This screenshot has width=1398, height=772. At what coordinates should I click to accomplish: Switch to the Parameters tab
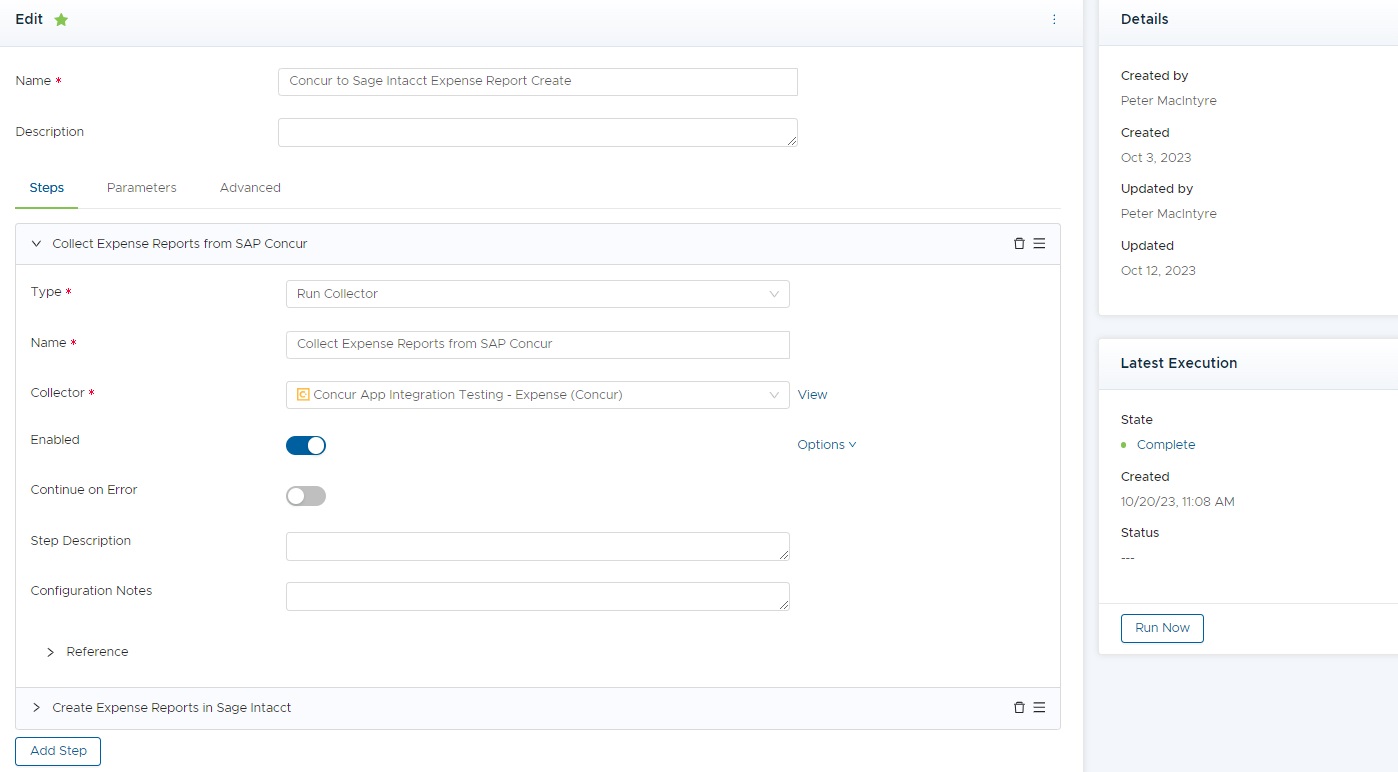(141, 187)
